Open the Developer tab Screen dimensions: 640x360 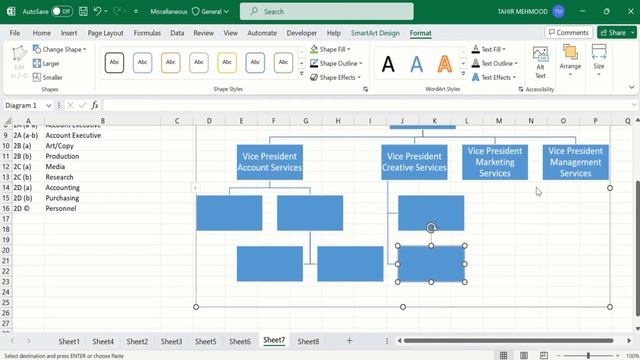(301, 33)
